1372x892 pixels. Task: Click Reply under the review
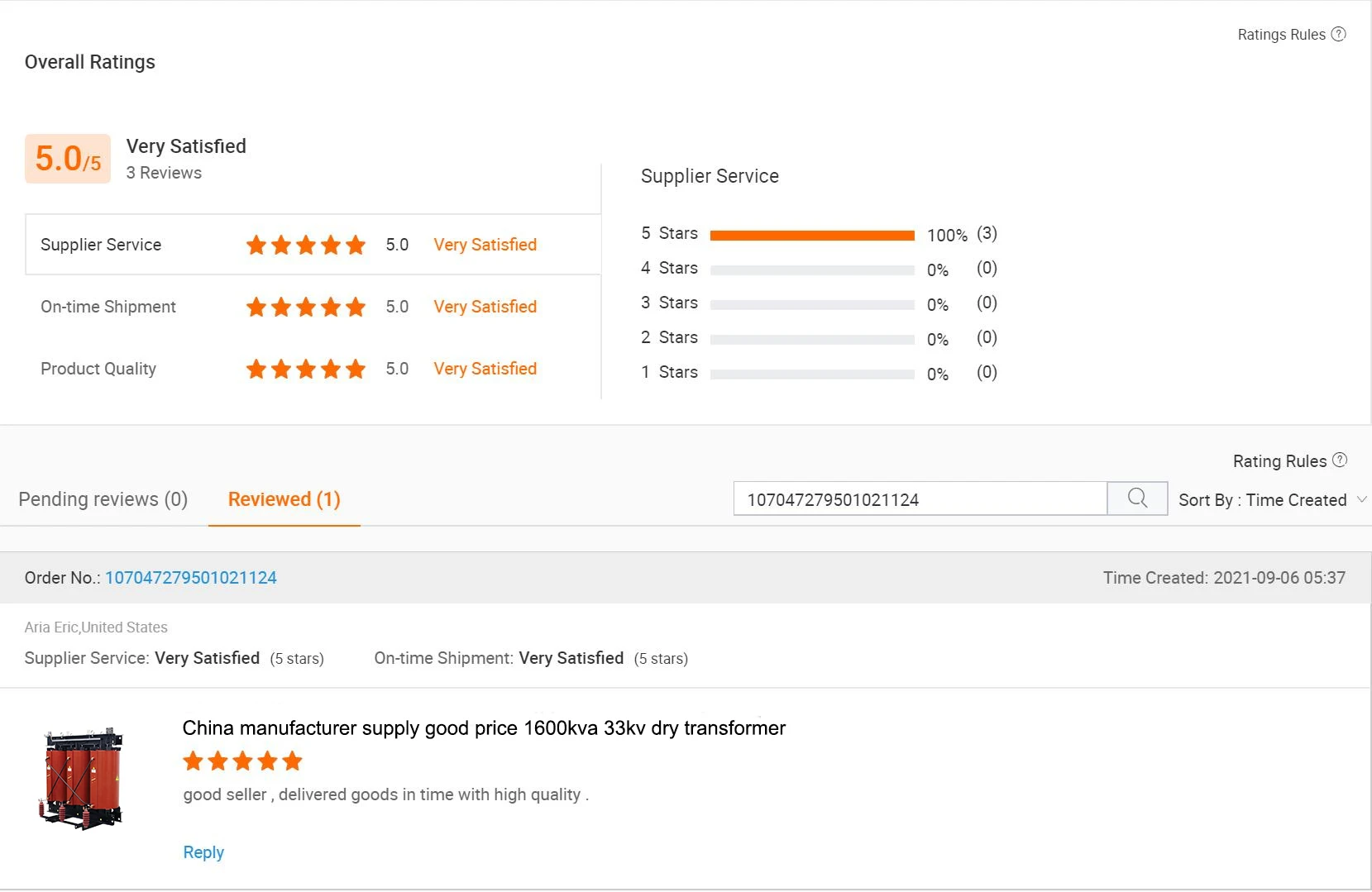(203, 852)
